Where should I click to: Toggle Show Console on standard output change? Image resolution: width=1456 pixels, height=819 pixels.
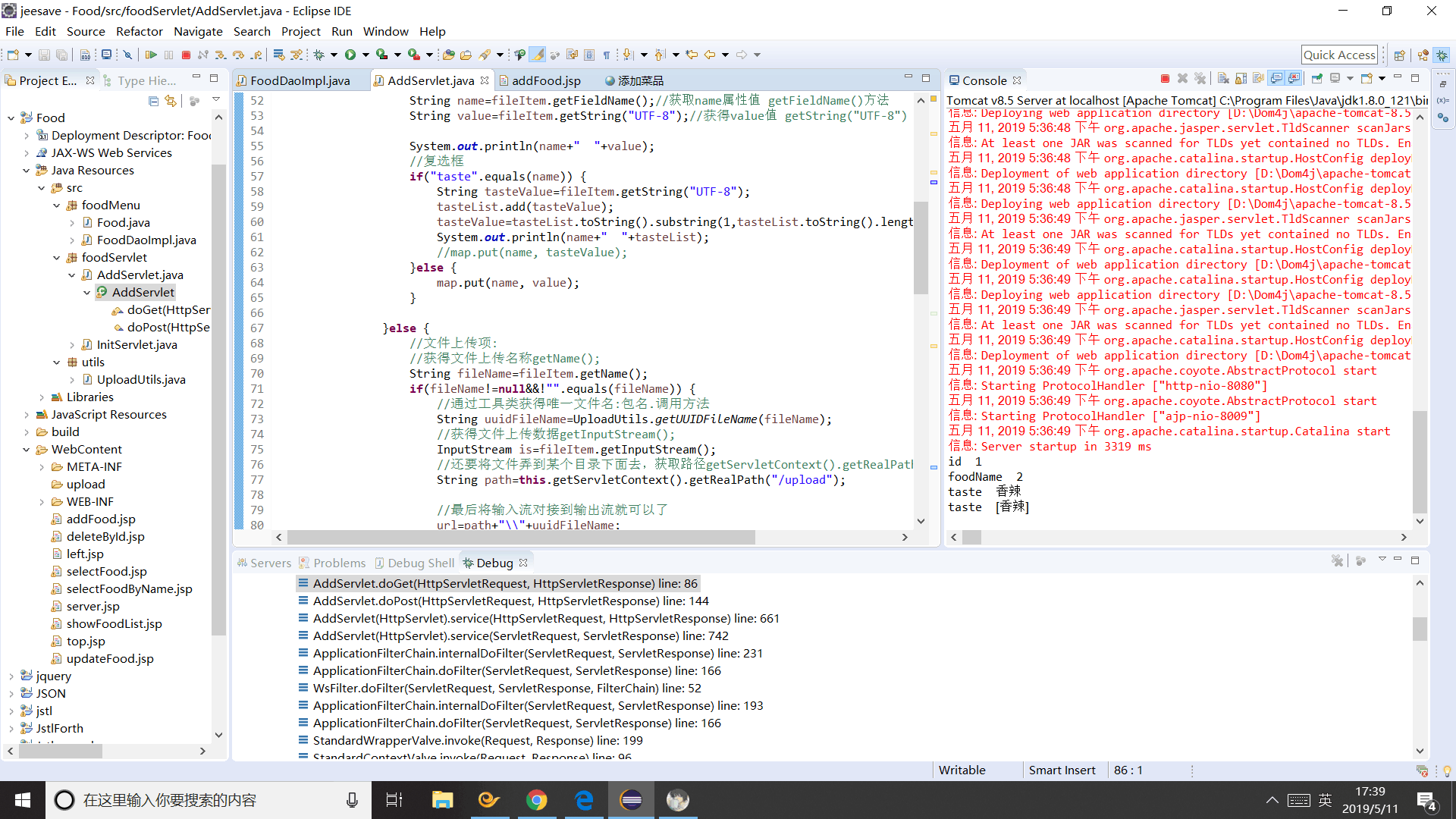(1276, 79)
